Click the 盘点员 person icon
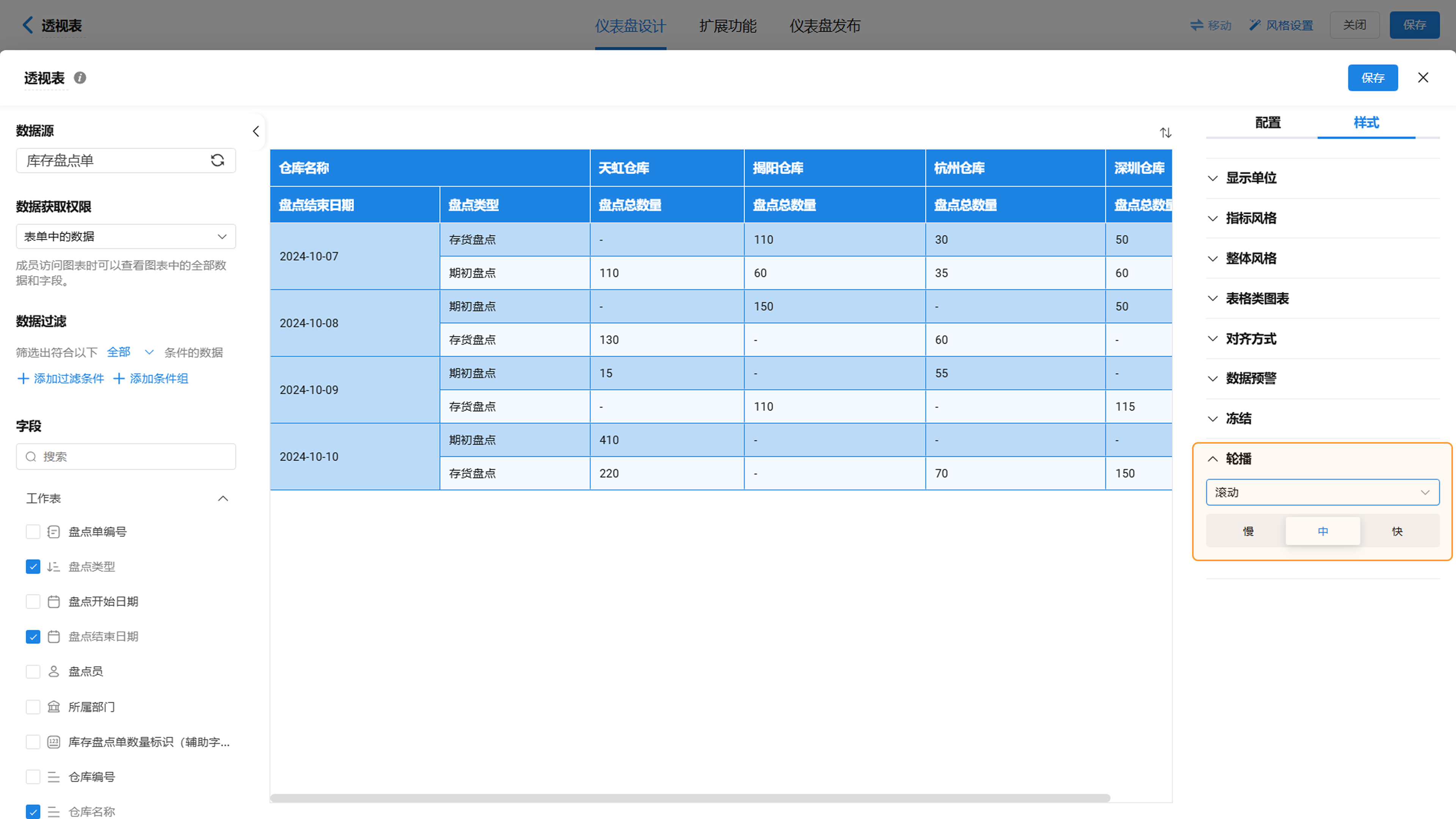Screen dimensions: 1456x819 [54, 672]
